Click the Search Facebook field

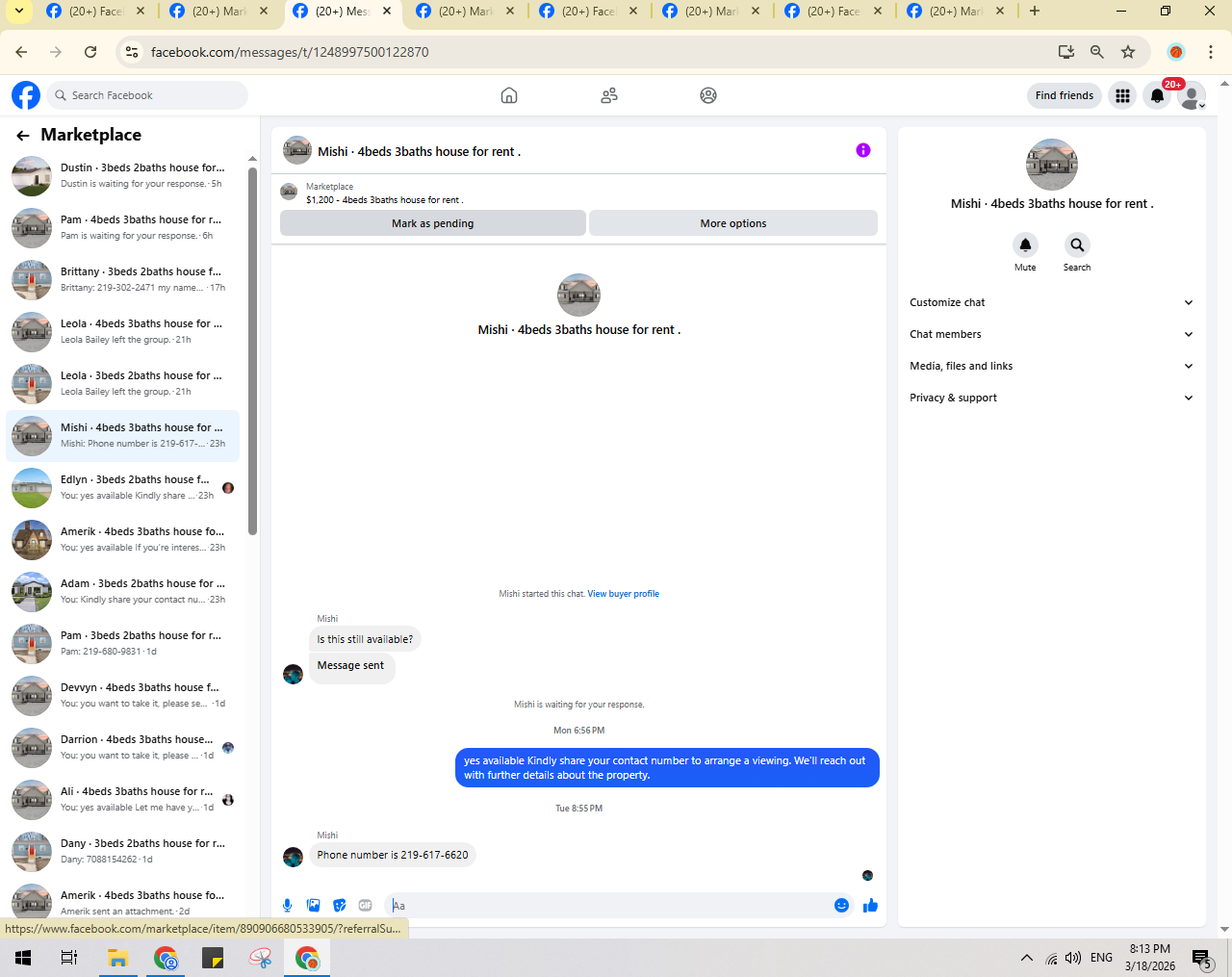(x=147, y=95)
